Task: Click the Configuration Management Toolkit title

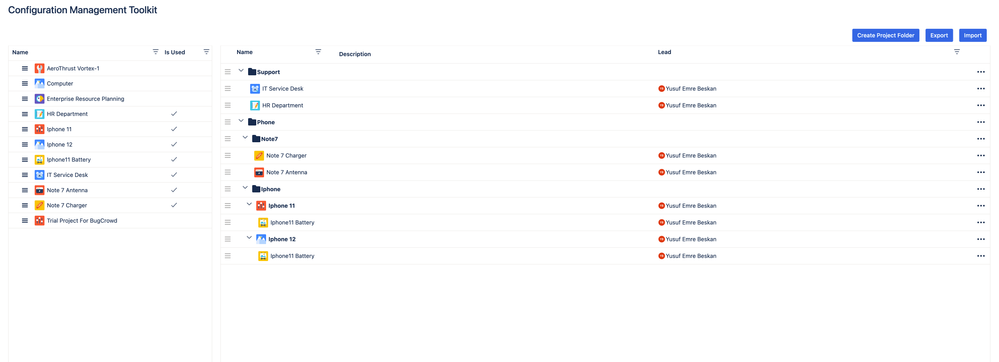Action: 83,10
